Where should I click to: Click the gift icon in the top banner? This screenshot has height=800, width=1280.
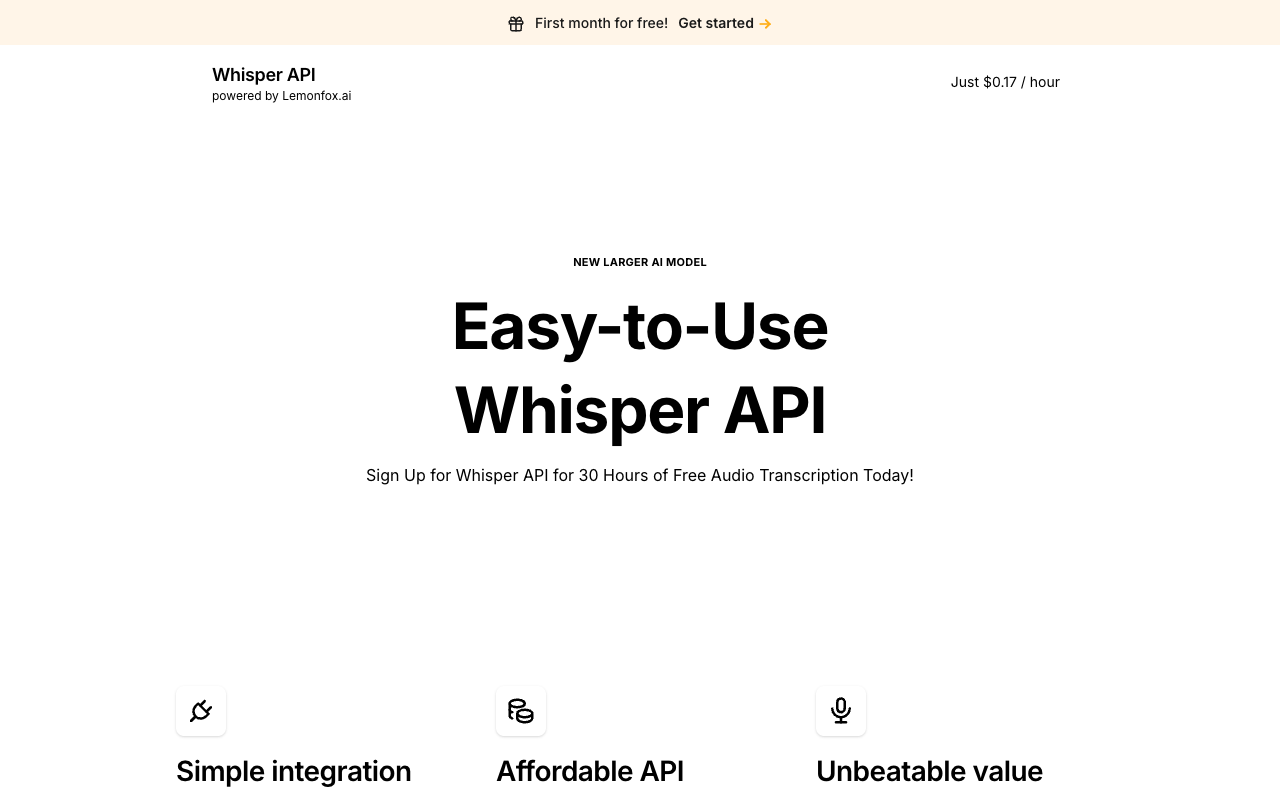516,23
